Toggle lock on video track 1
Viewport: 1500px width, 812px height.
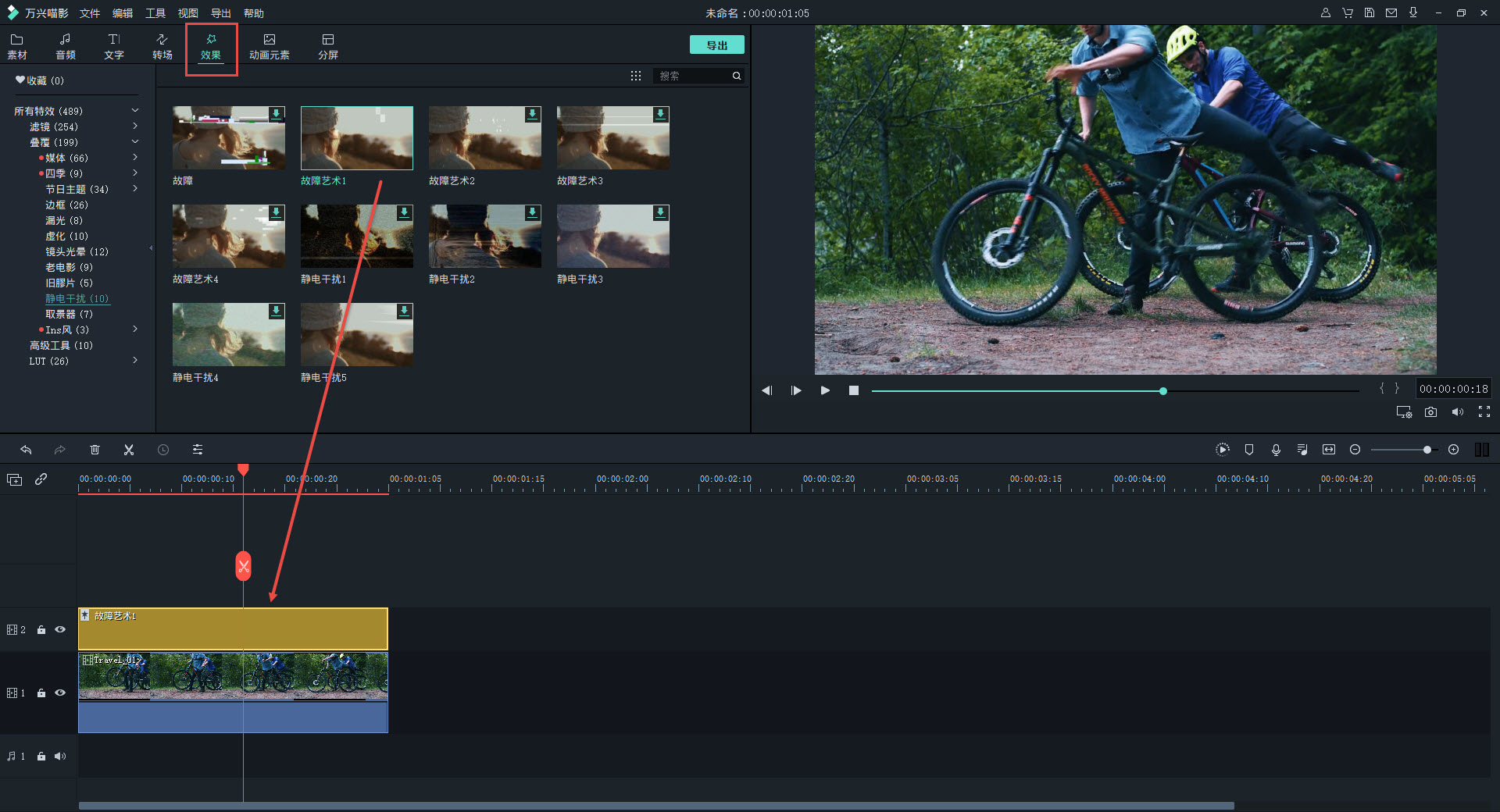[41, 693]
